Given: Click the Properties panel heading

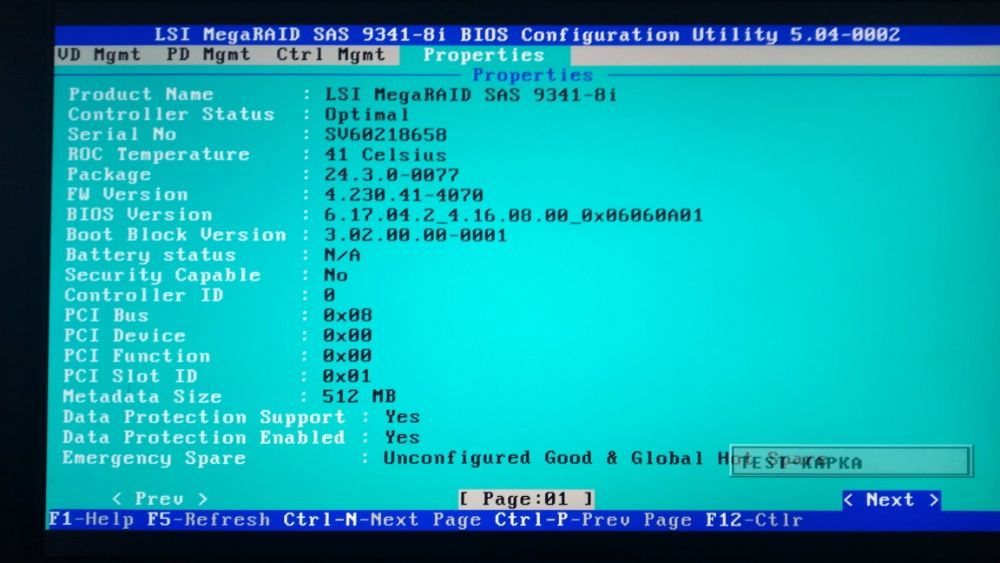Looking at the screenshot, I should pos(533,75).
